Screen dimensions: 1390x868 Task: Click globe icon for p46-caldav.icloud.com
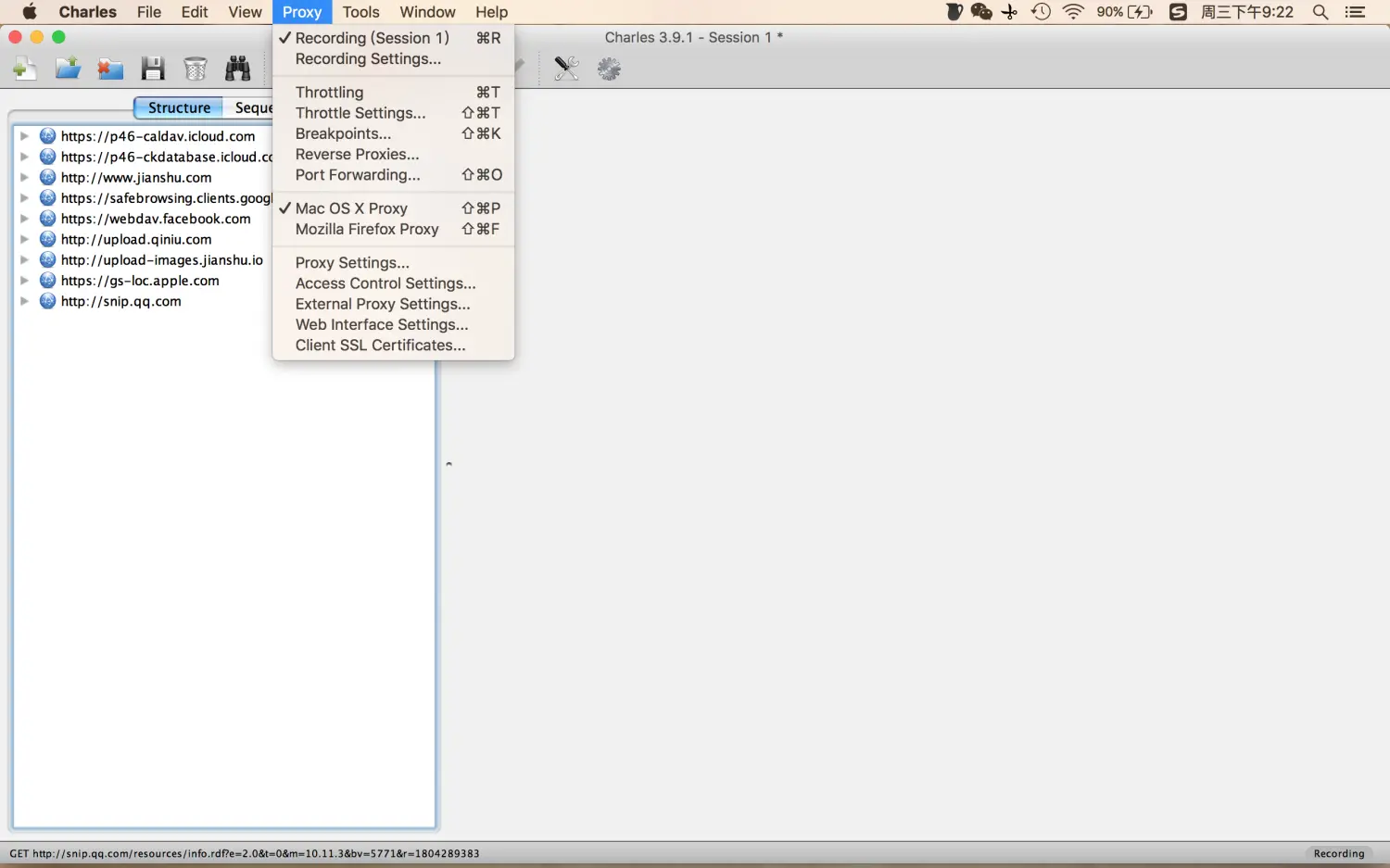(48, 136)
